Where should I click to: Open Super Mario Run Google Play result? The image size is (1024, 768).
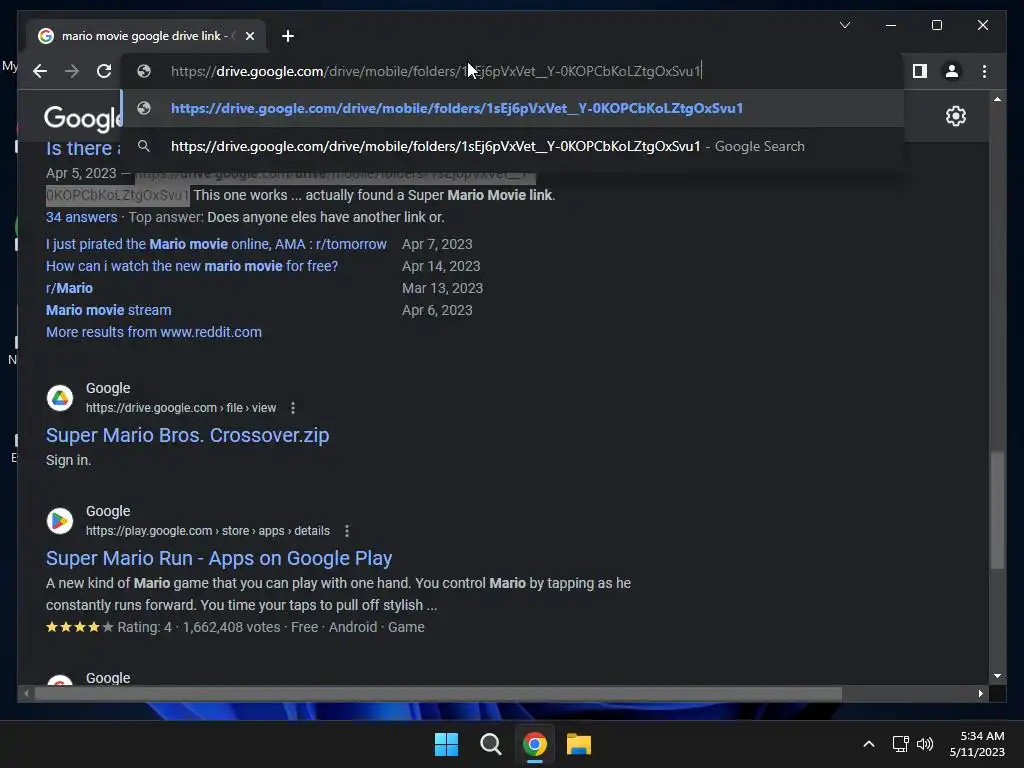click(219, 558)
